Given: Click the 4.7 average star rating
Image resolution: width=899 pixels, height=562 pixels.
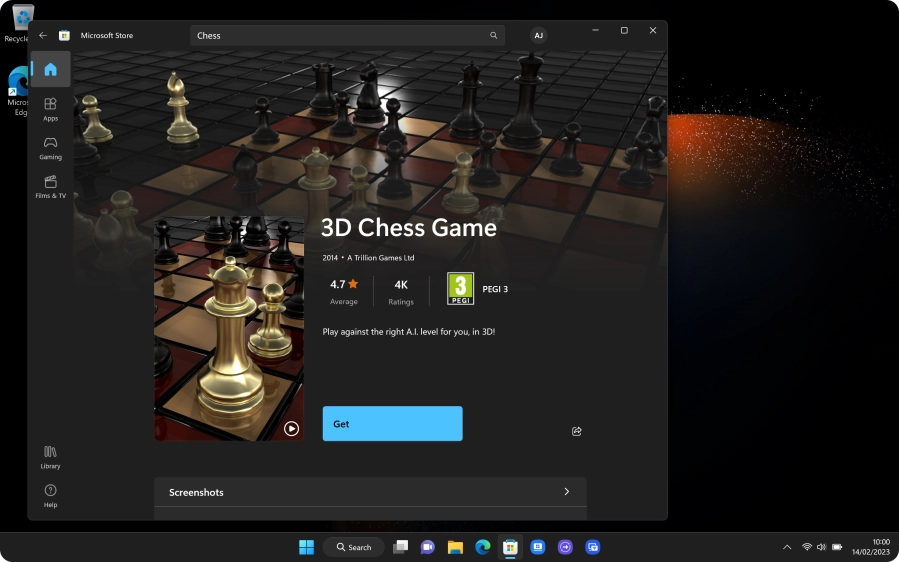Looking at the screenshot, I should pos(343,285).
